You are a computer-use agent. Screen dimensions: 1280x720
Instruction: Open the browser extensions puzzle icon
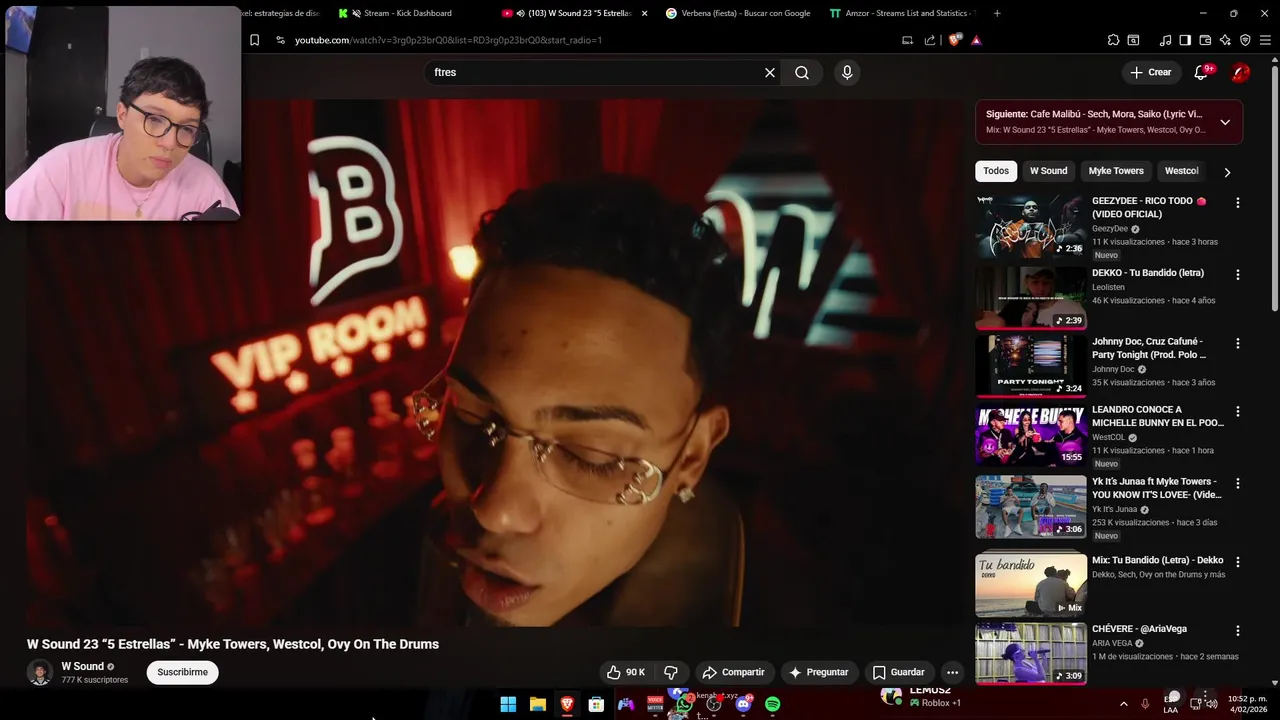1113,40
